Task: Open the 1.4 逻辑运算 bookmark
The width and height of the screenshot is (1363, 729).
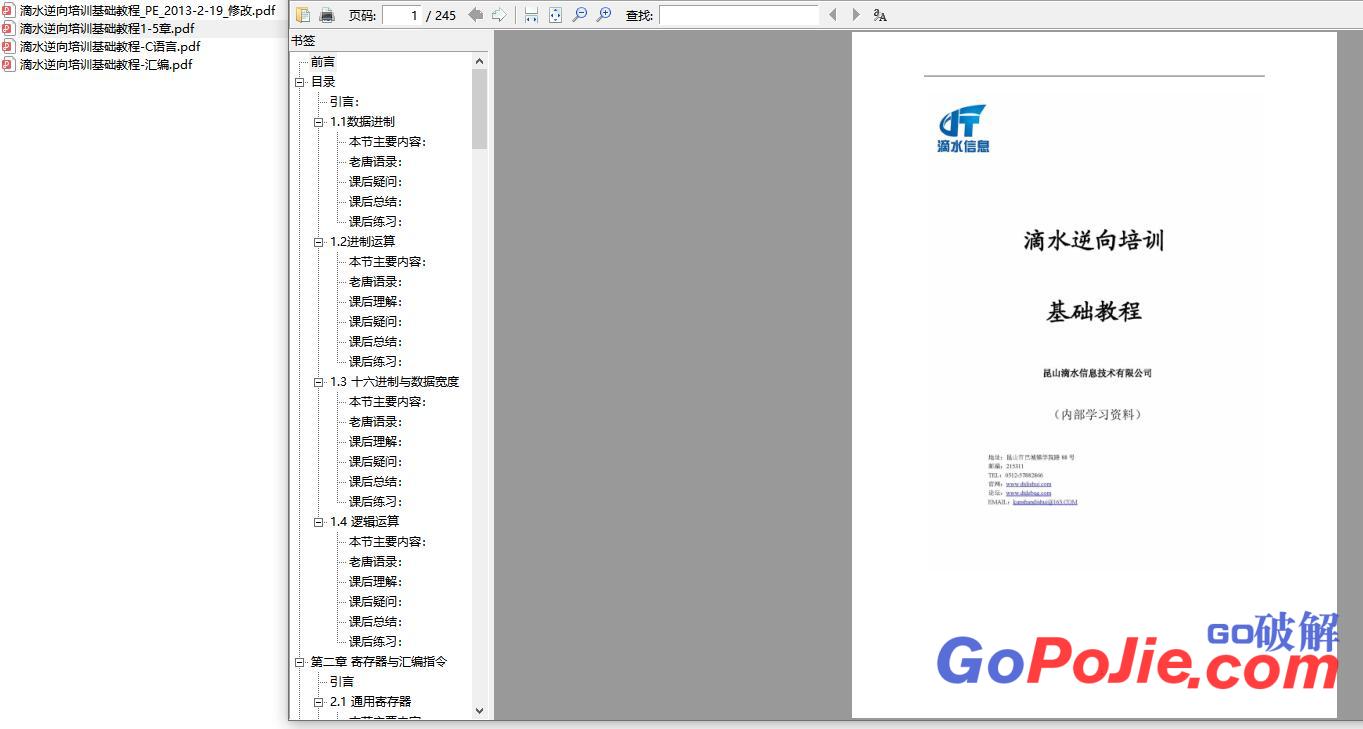Action: point(364,522)
